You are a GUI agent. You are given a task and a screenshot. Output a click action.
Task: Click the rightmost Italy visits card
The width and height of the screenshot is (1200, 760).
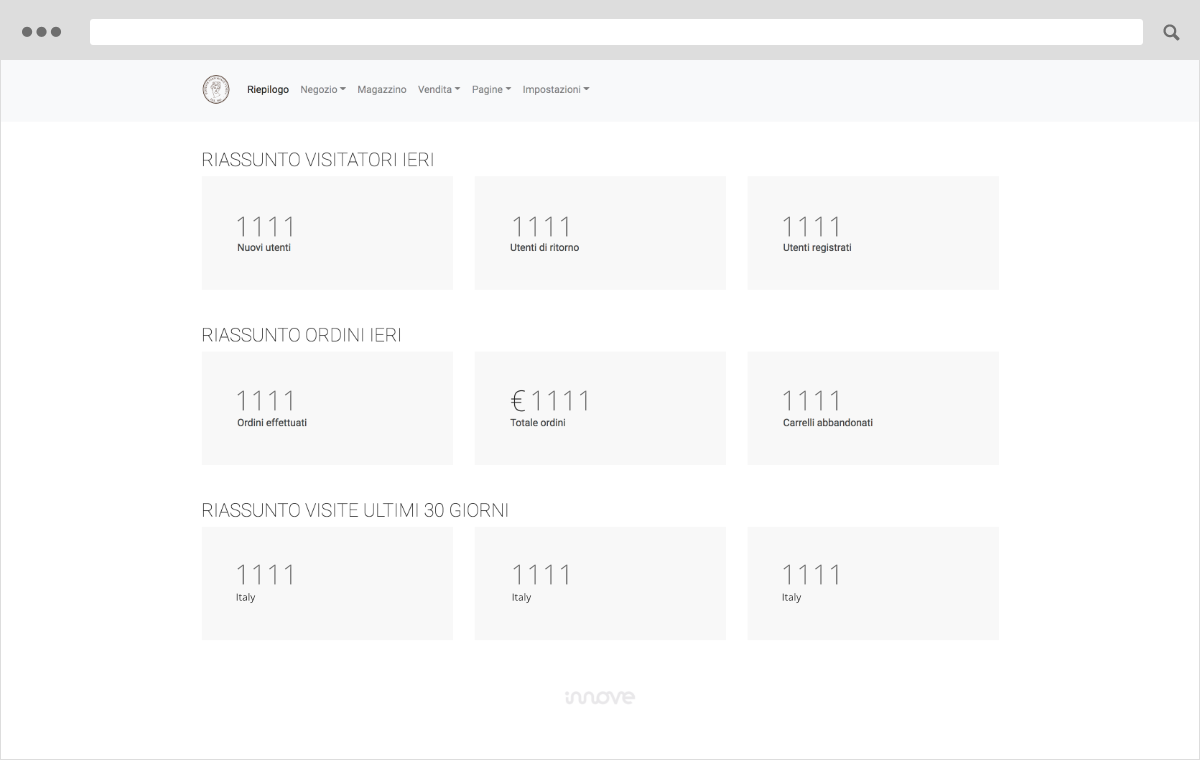(x=872, y=583)
